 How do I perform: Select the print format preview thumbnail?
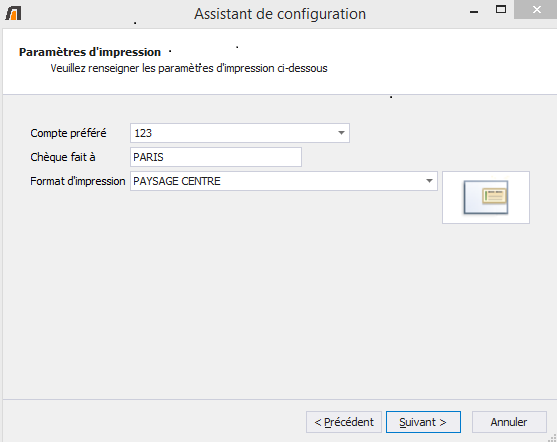point(486,198)
